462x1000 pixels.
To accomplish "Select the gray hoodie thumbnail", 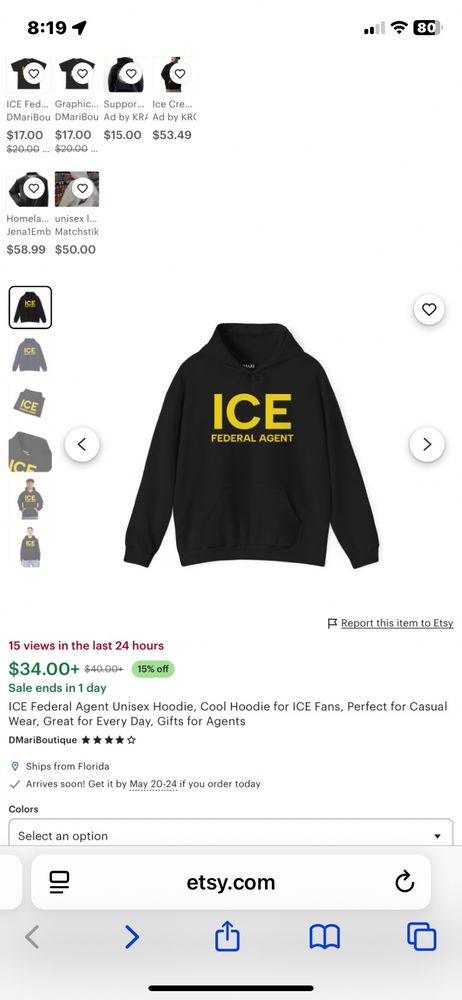I will (x=30, y=355).
